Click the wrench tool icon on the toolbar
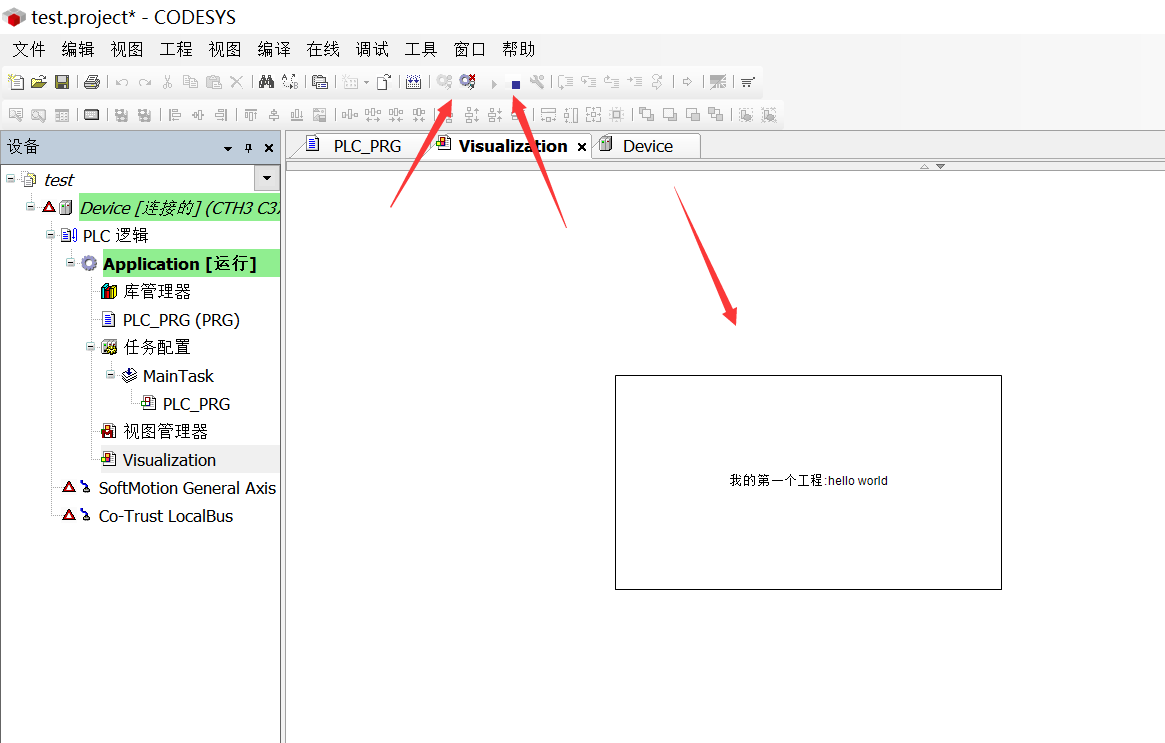Viewport: 1165px width, 743px height. tap(536, 82)
